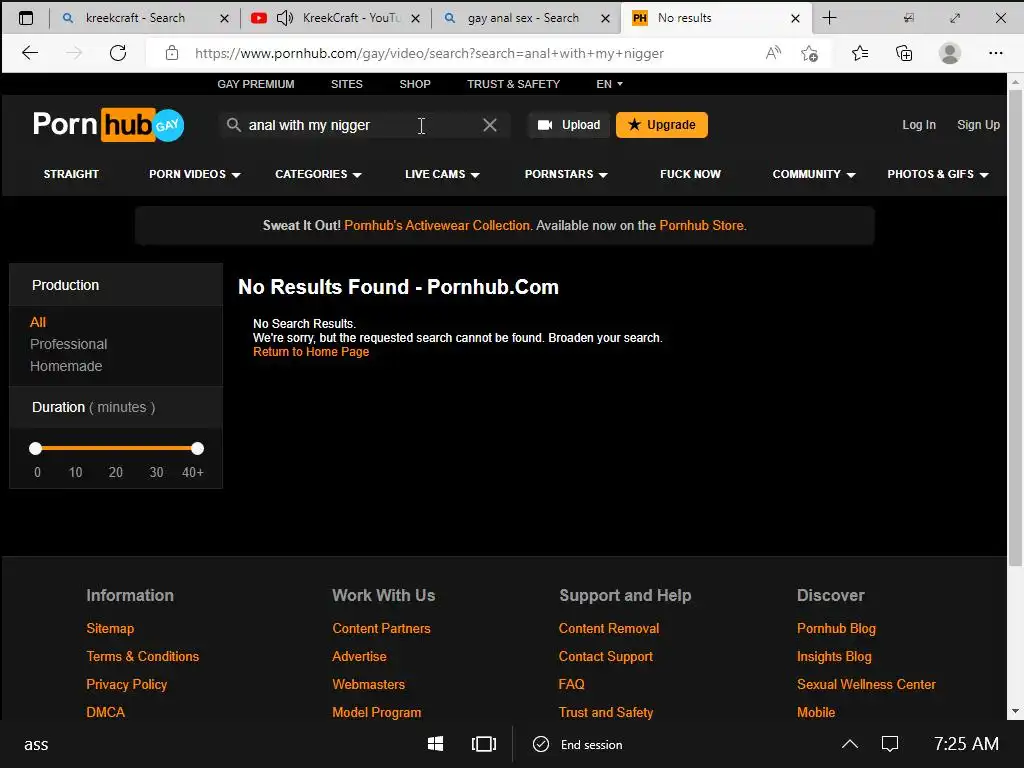Open the Collections icon
The image size is (1024, 768).
coord(904,53)
